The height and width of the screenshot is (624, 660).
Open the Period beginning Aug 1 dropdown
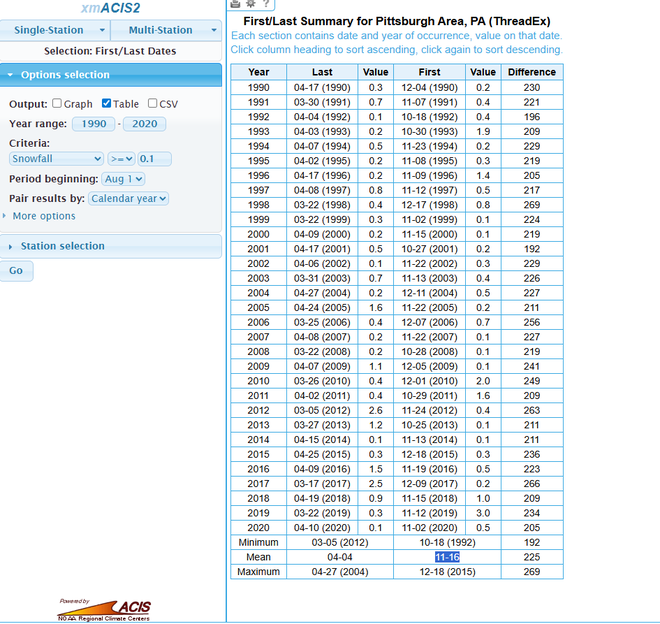124,178
